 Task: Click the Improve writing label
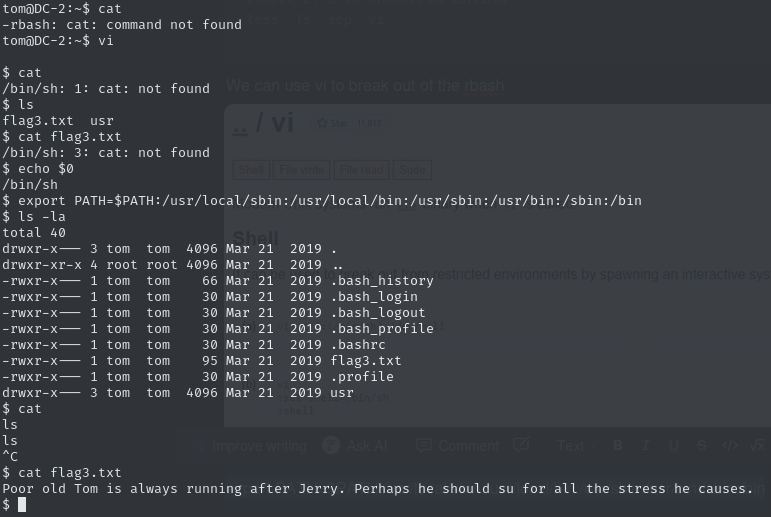coord(259,446)
